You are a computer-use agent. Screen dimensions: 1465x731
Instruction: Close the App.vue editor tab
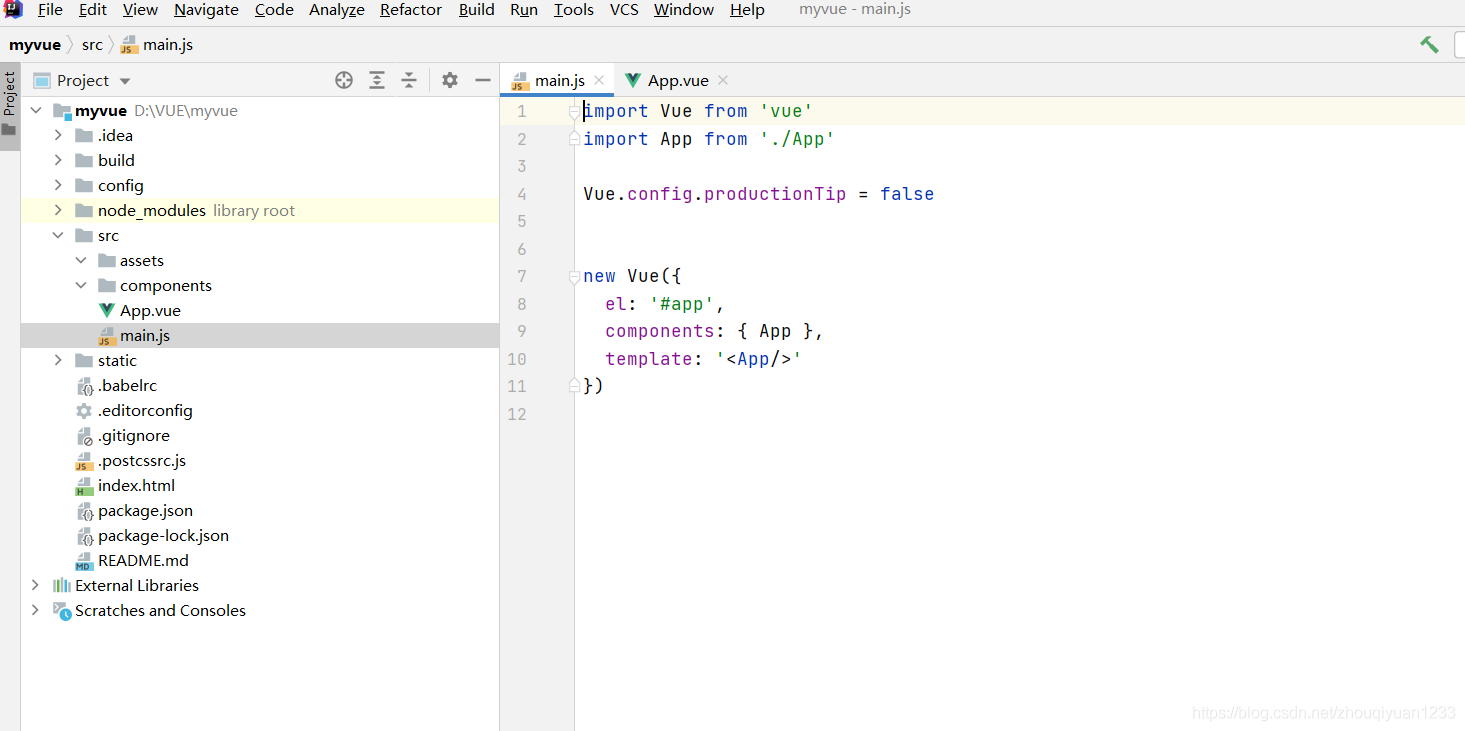pyautogui.click(x=723, y=80)
